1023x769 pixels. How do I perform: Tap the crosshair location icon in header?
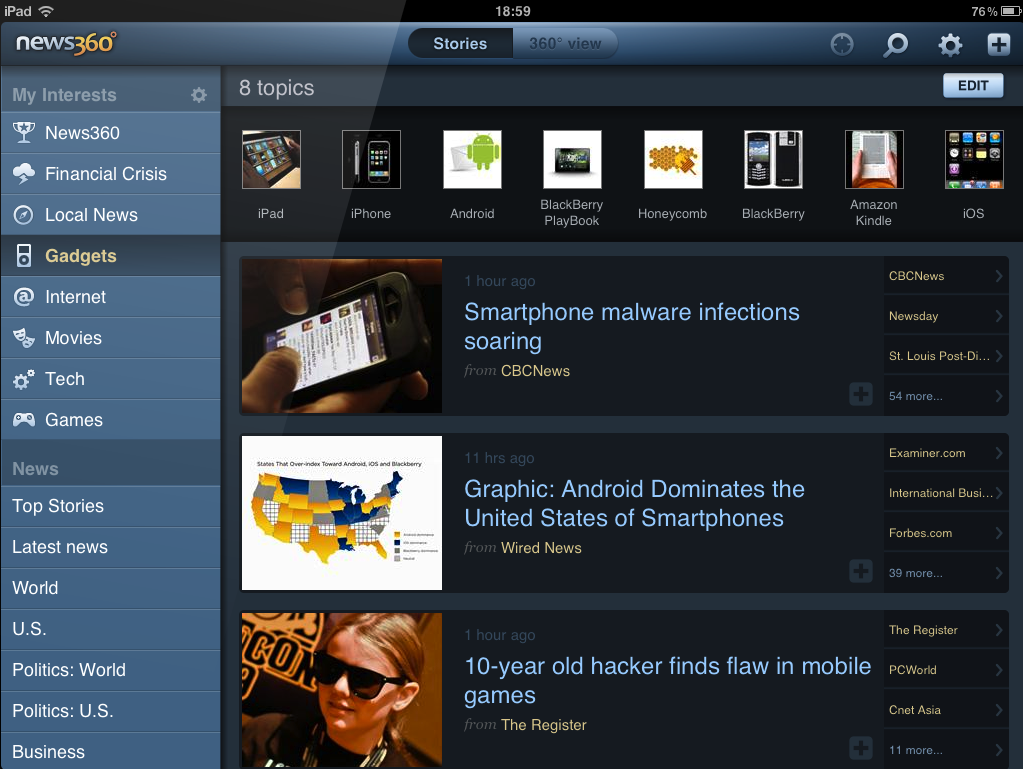[x=842, y=44]
